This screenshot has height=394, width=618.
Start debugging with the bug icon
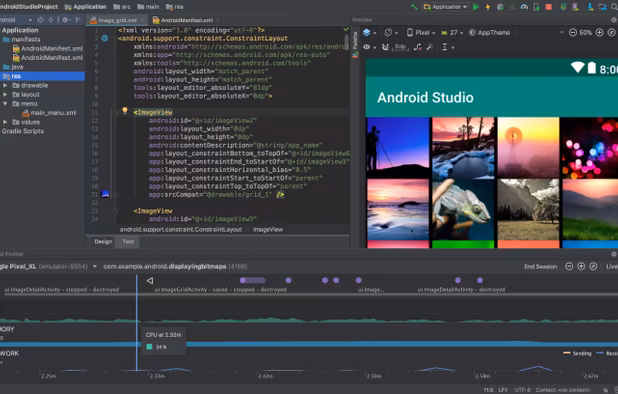[x=500, y=7]
